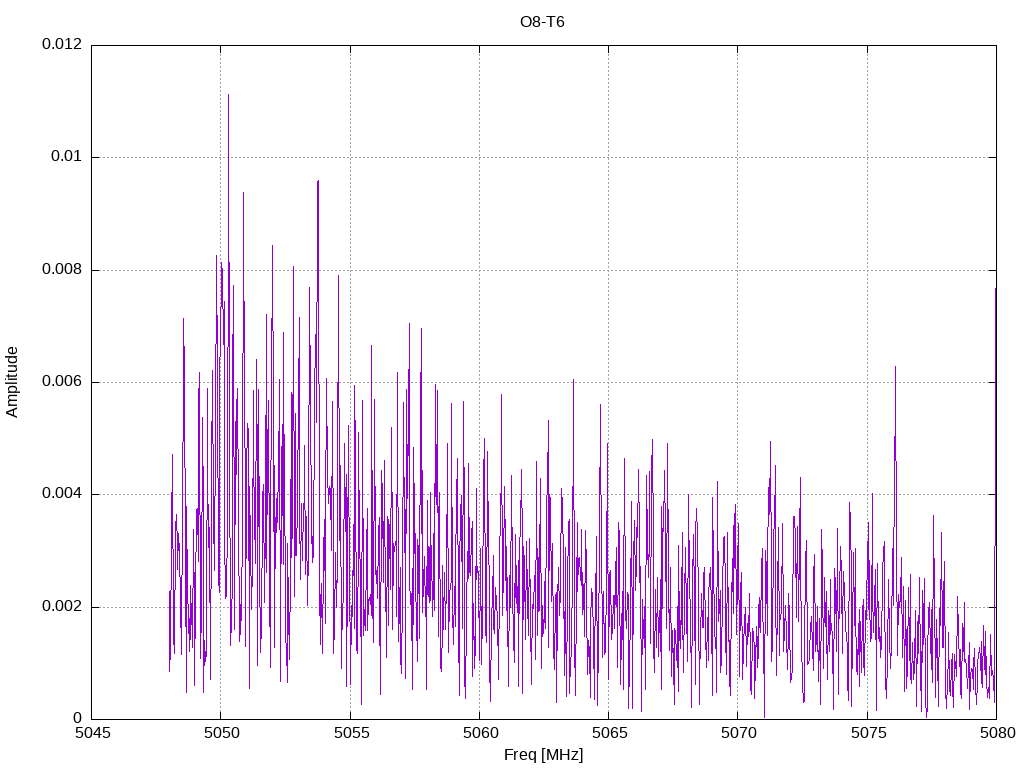Click the isolated peak tip near 5076 MHz
The height and width of the screenshot is (768, 1024).
pos(895,367)
